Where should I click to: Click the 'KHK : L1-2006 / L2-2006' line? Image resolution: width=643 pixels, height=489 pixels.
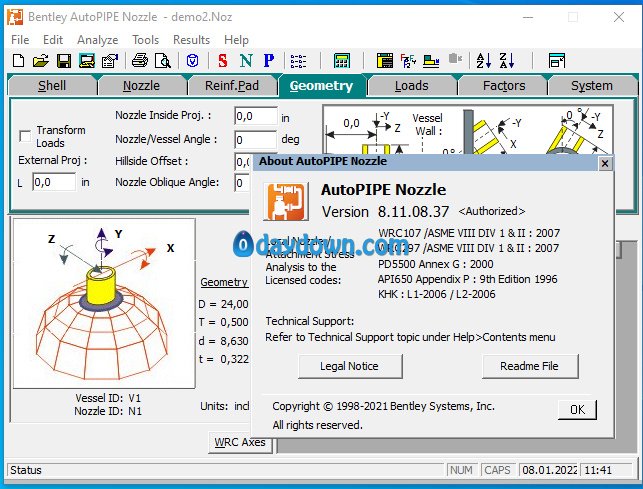pos(436,294)
